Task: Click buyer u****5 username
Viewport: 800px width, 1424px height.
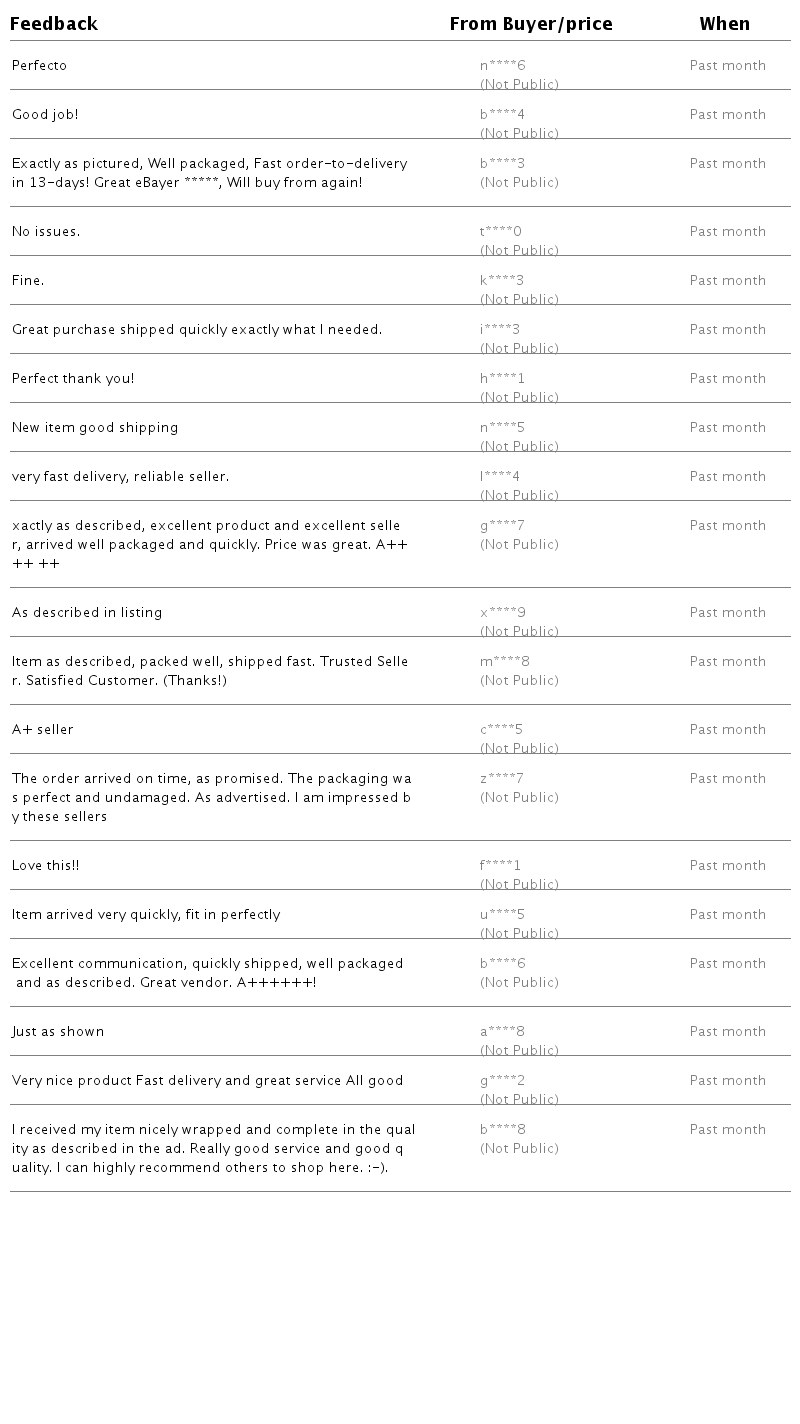Action: (502, 915)
